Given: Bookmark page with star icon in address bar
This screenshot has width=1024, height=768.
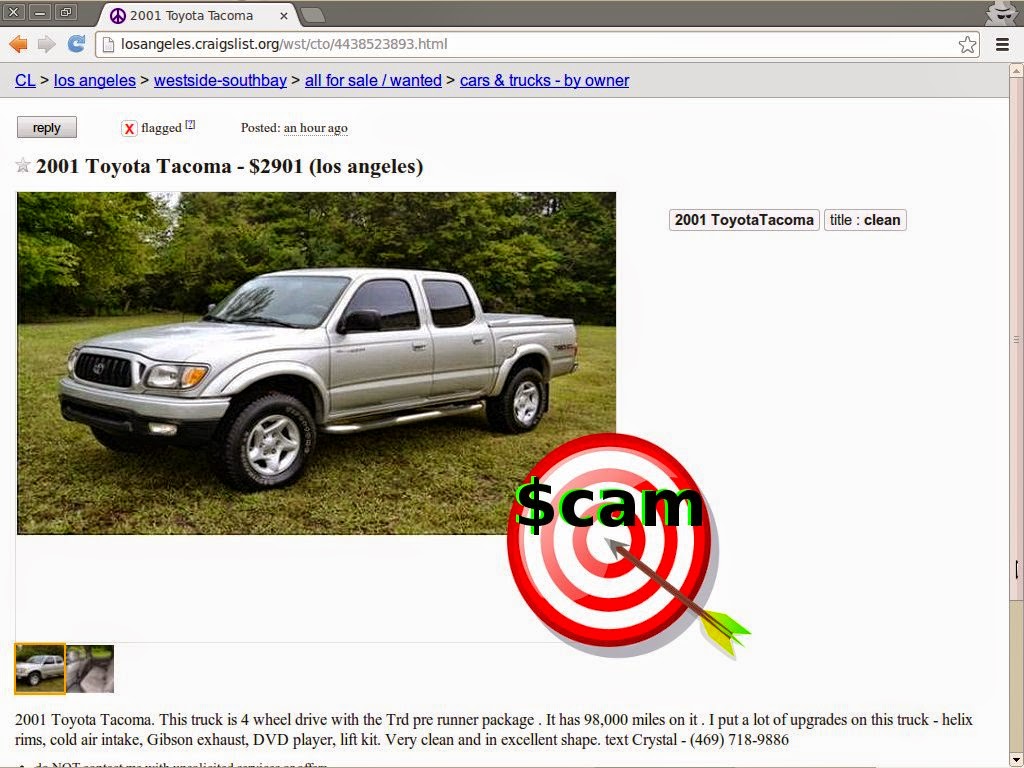Looking at the screenshot, I should pos(967,44).
